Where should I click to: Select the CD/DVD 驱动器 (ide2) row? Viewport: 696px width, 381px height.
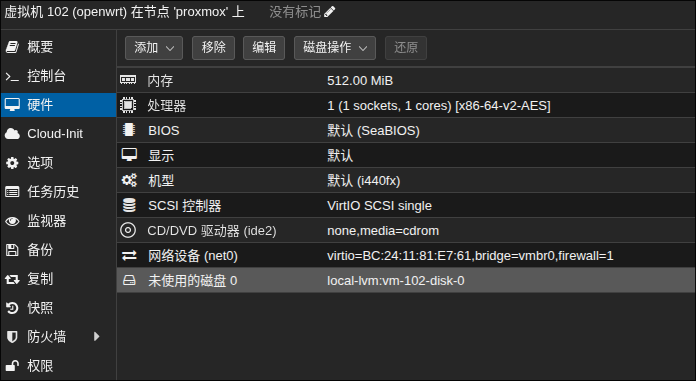coord(406,230)
